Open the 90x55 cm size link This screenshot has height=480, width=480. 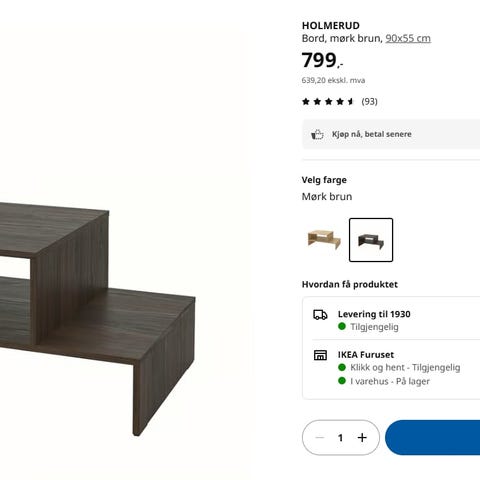[x=408, y=38]
